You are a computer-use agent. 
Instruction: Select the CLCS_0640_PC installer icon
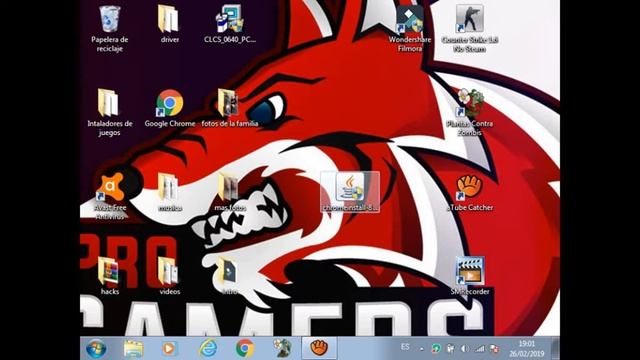pos(230,24)
